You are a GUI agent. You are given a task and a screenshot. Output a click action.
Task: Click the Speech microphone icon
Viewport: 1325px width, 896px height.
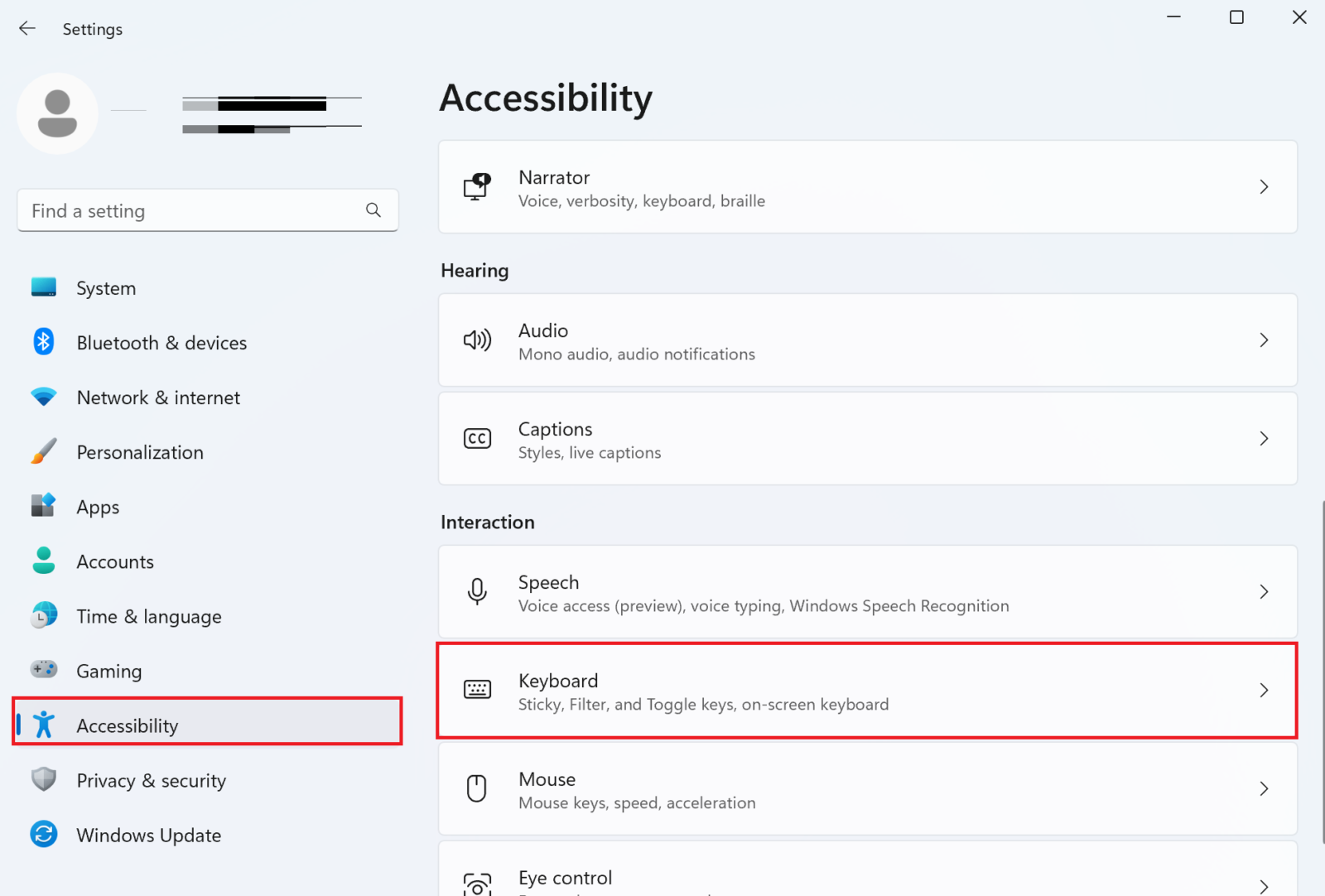point(477,591)
